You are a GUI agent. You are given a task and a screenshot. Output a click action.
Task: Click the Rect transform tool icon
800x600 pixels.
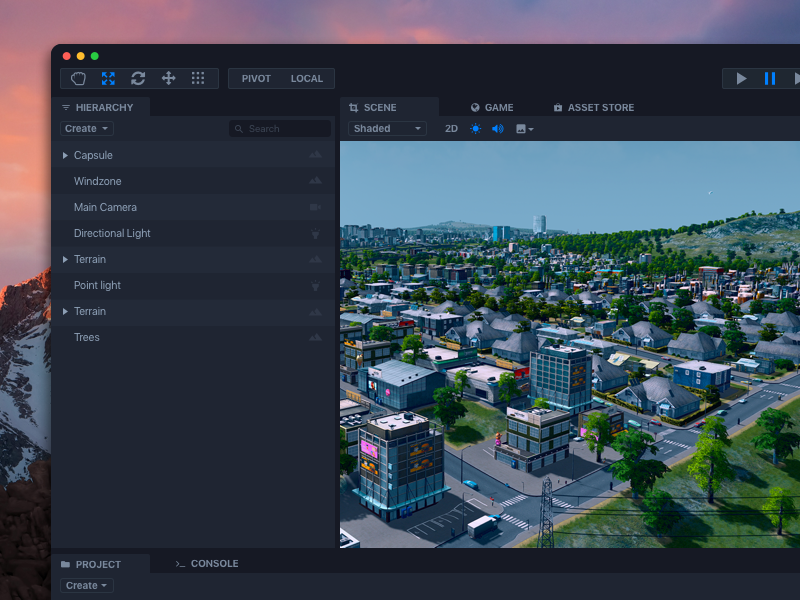pyautogui.click(x=197, y=79)
